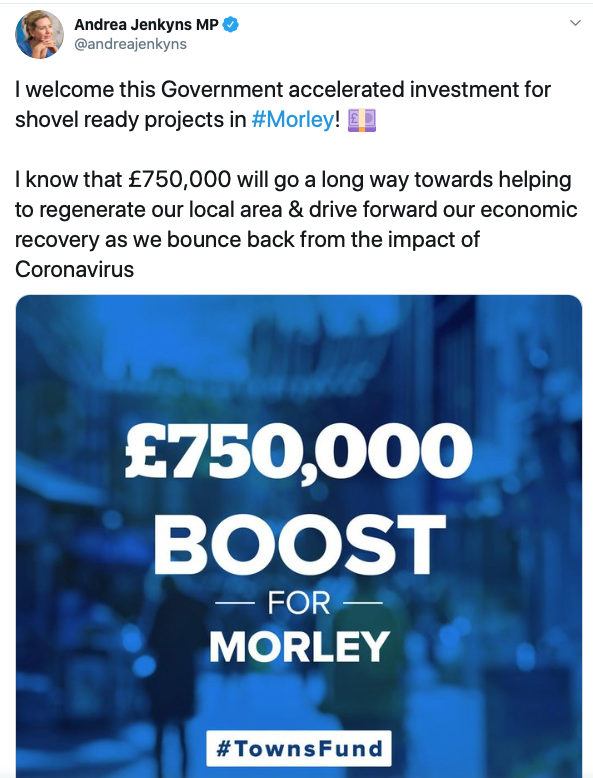Click the @andreajenkyns handle
Image resolution: width=593 pixels, height=778 pixels.
[x=130, y=44]
